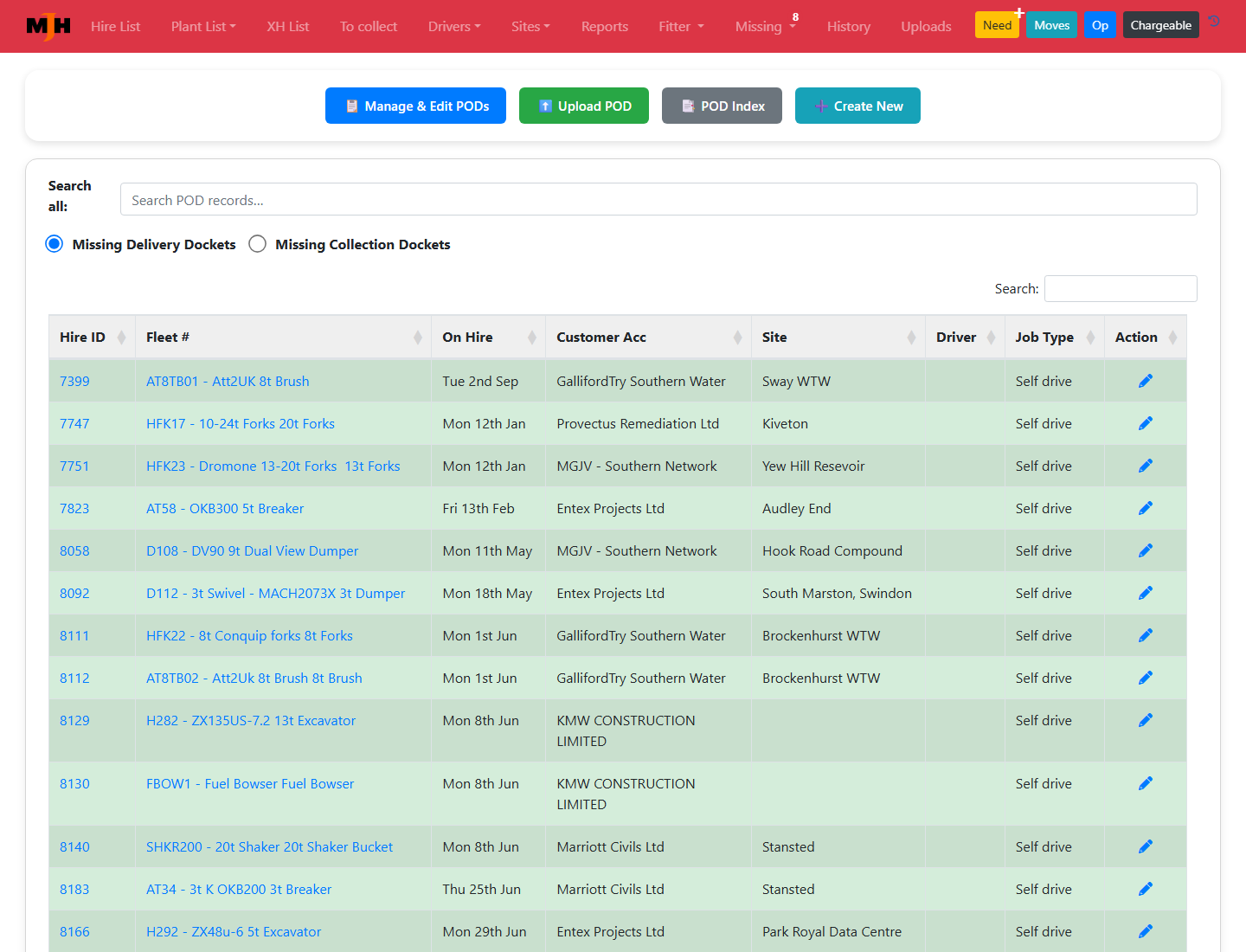
Task: Edit hire 7399 with its pencil icon
Action: tap(1146, 381)
